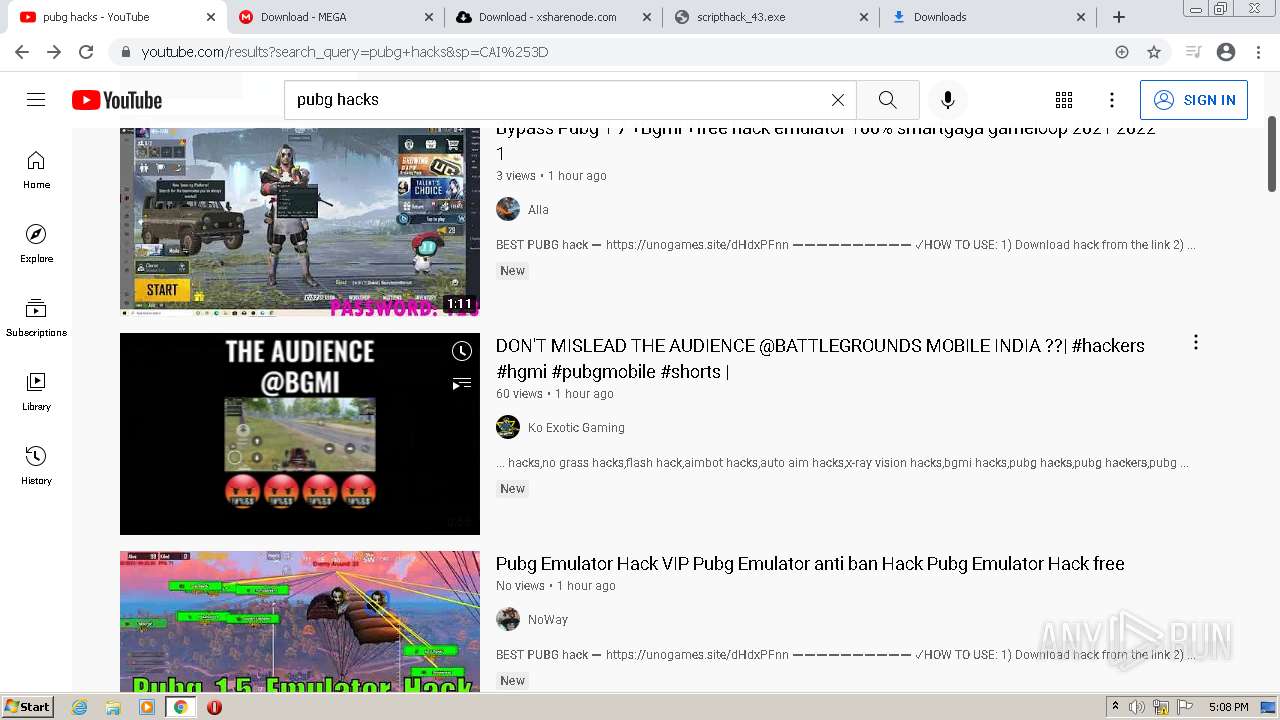
Task: Open History in the sidebar
Action: coord(36,466)
